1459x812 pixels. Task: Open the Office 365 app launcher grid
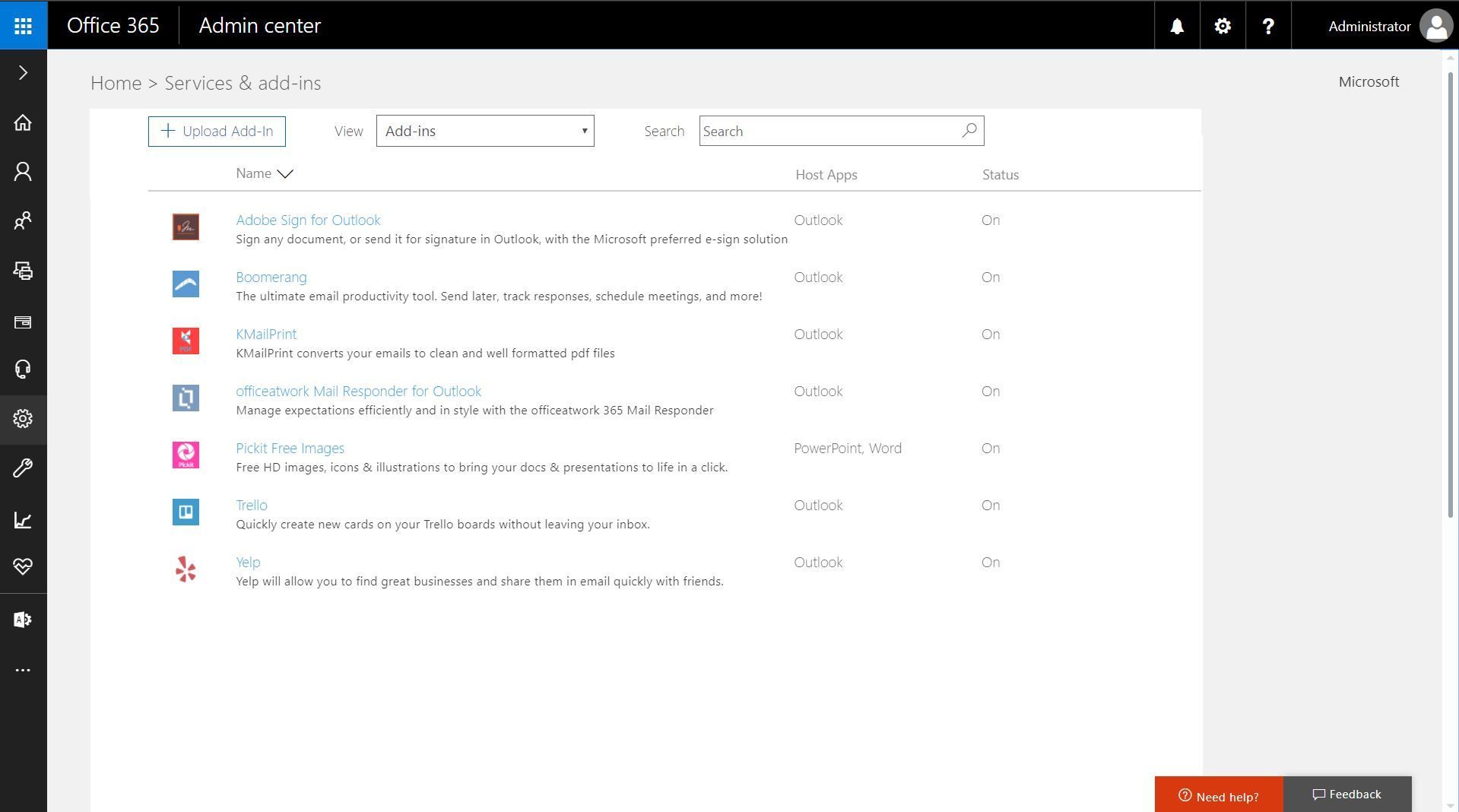point(23,24)
